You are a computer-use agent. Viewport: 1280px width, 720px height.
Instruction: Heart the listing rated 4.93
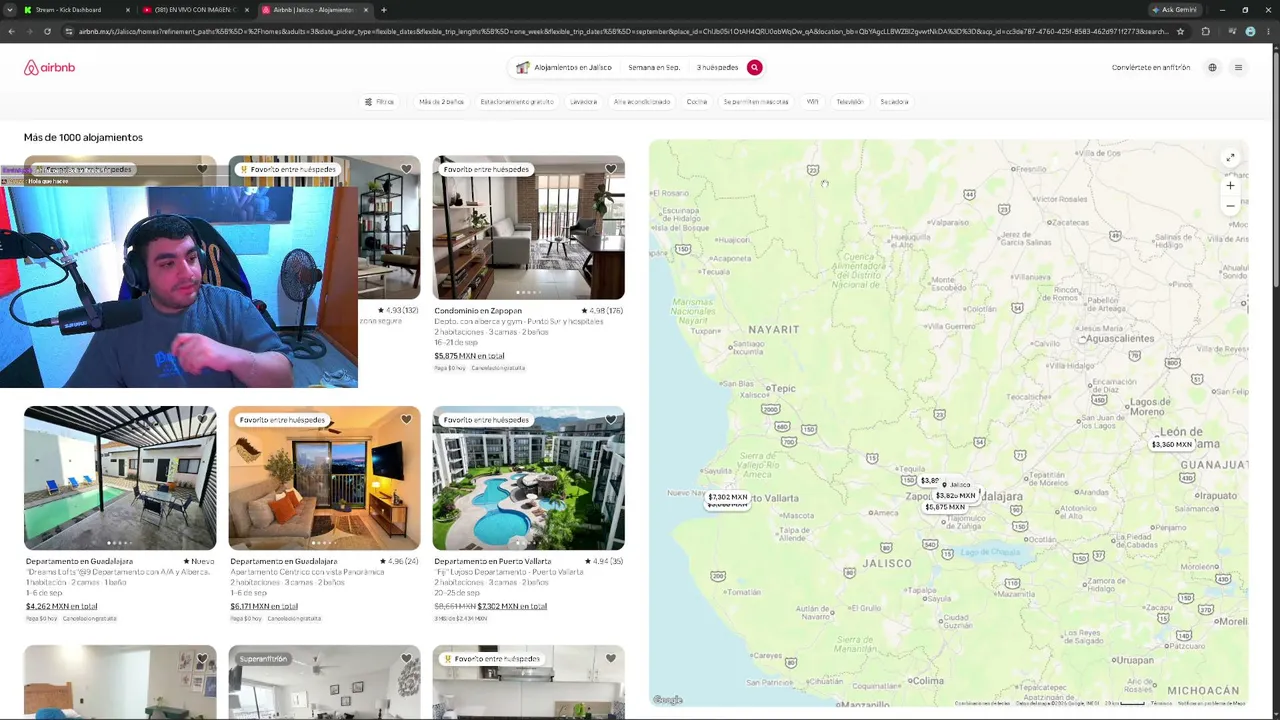click(x=406, y=169)
